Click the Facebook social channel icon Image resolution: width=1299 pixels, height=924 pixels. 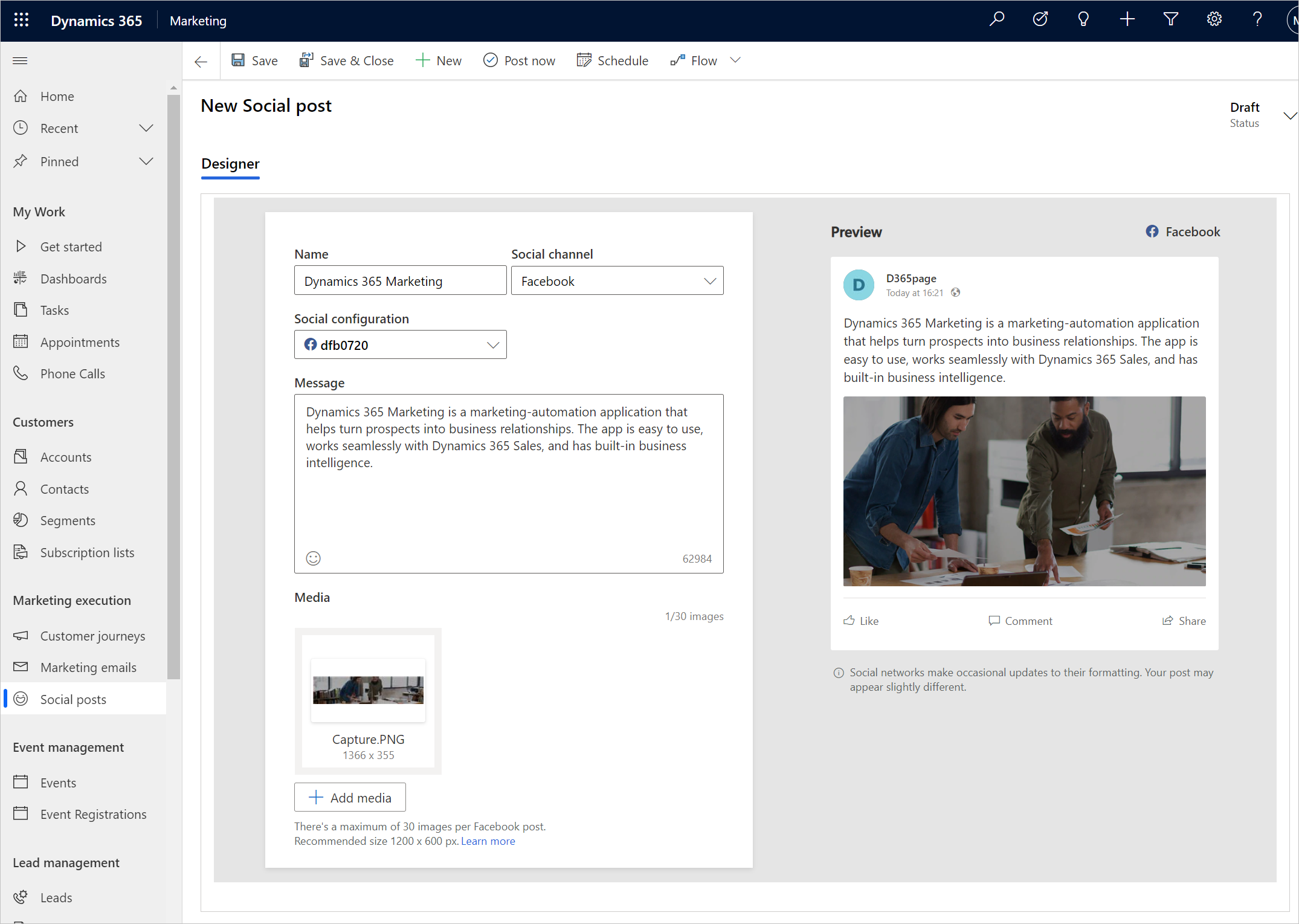click(x=1152, y=231)
